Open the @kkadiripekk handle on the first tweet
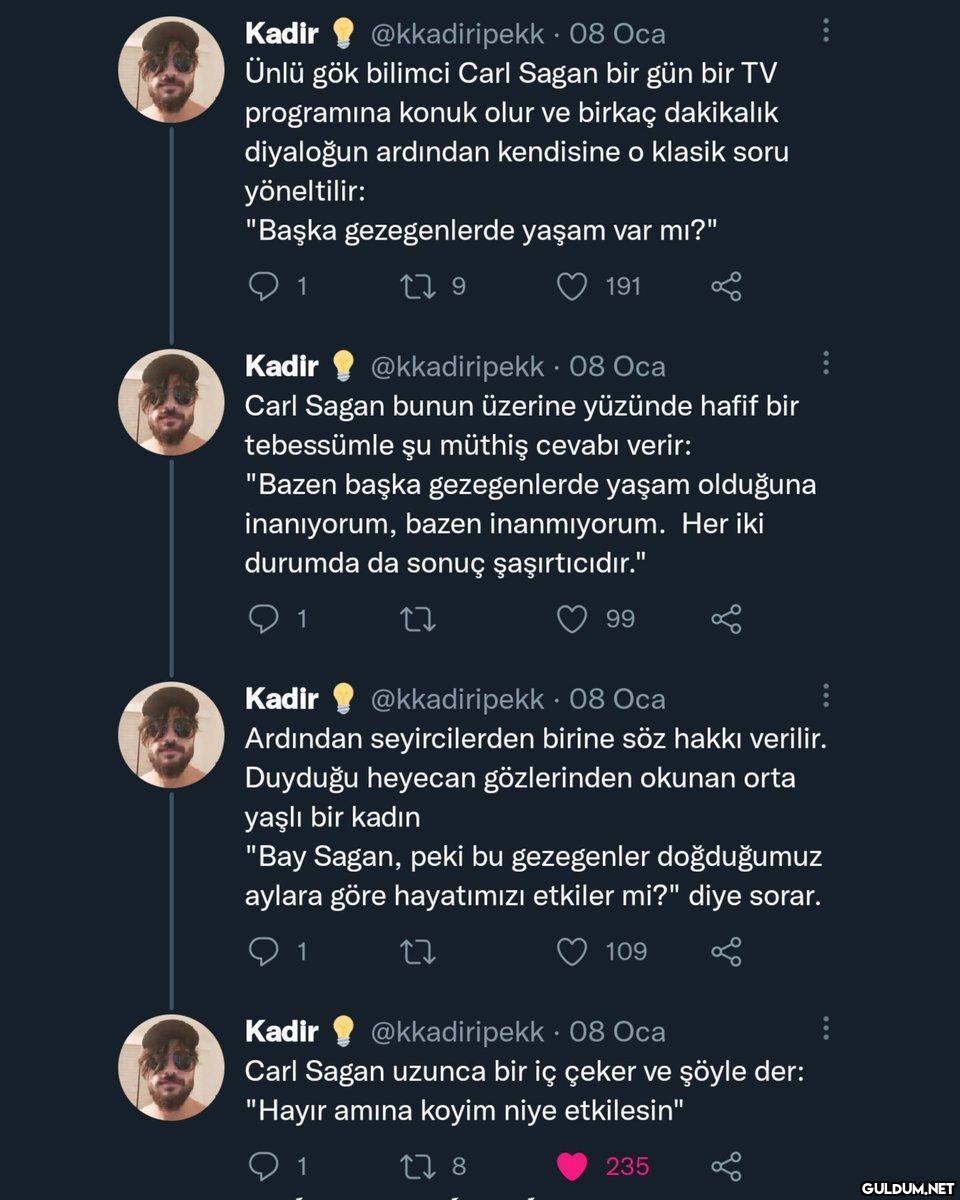 [457, 34]
